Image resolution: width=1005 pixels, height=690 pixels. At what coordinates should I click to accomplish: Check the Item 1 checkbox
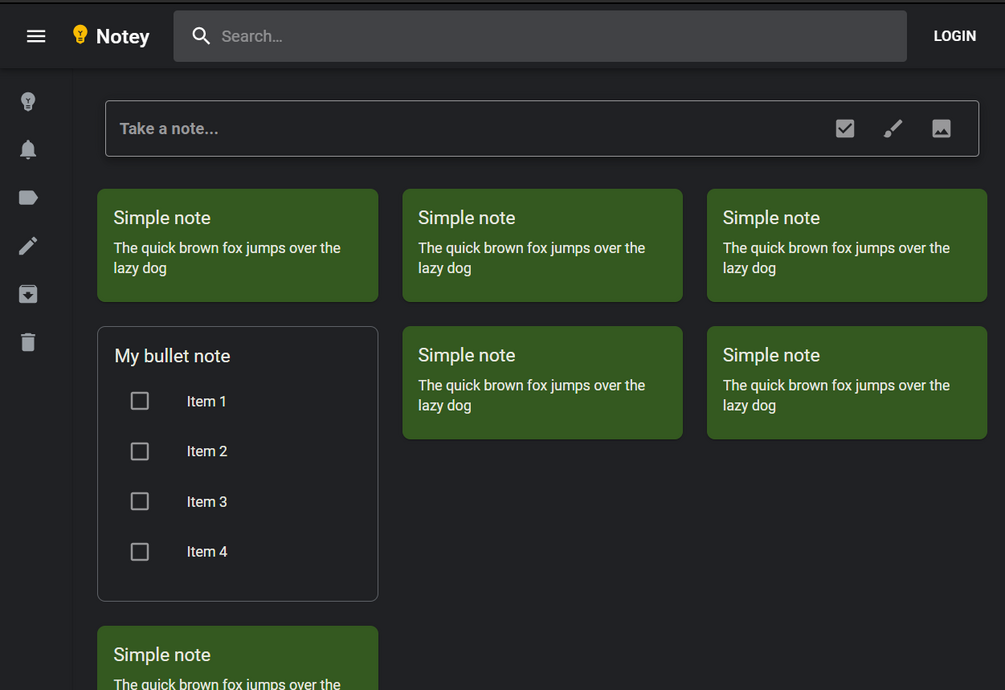tap(140, 401)
